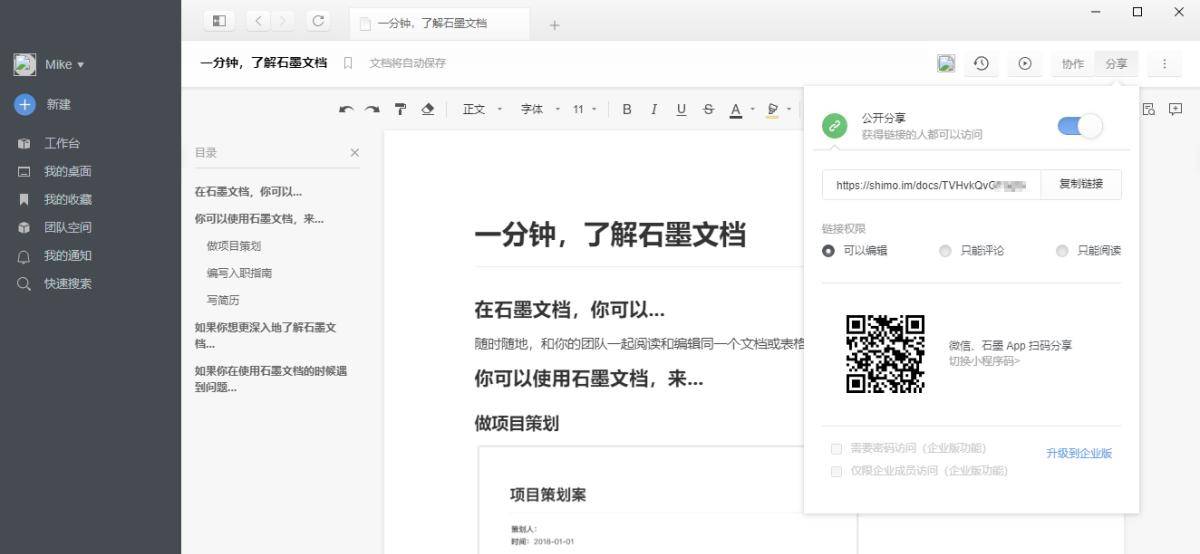Viewport: 1200px width, 554px height.
Task: Click the 升级到企业版 link
Action: pos(1079,453)
